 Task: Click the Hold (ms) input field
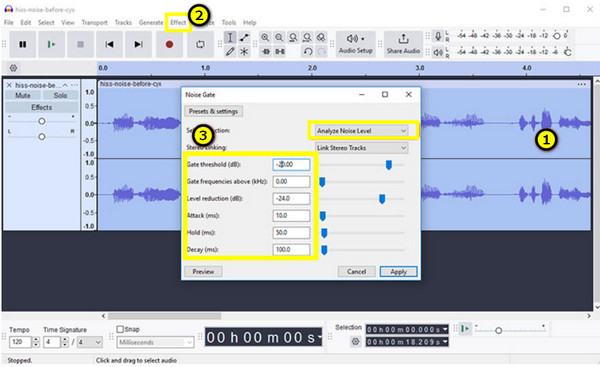click(291, 233)
